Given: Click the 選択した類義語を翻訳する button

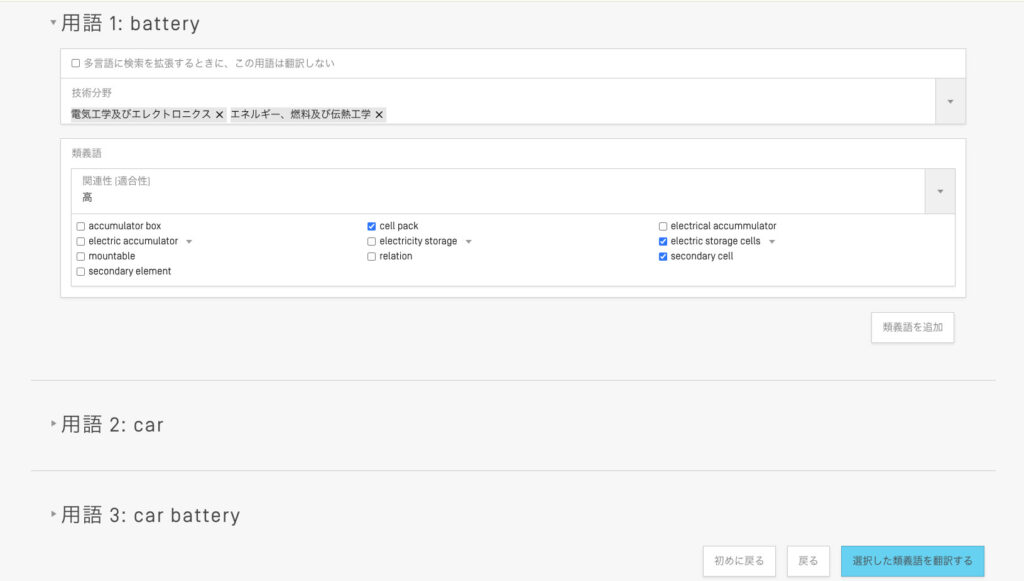Looking at the screenshot, I should 912,561.
